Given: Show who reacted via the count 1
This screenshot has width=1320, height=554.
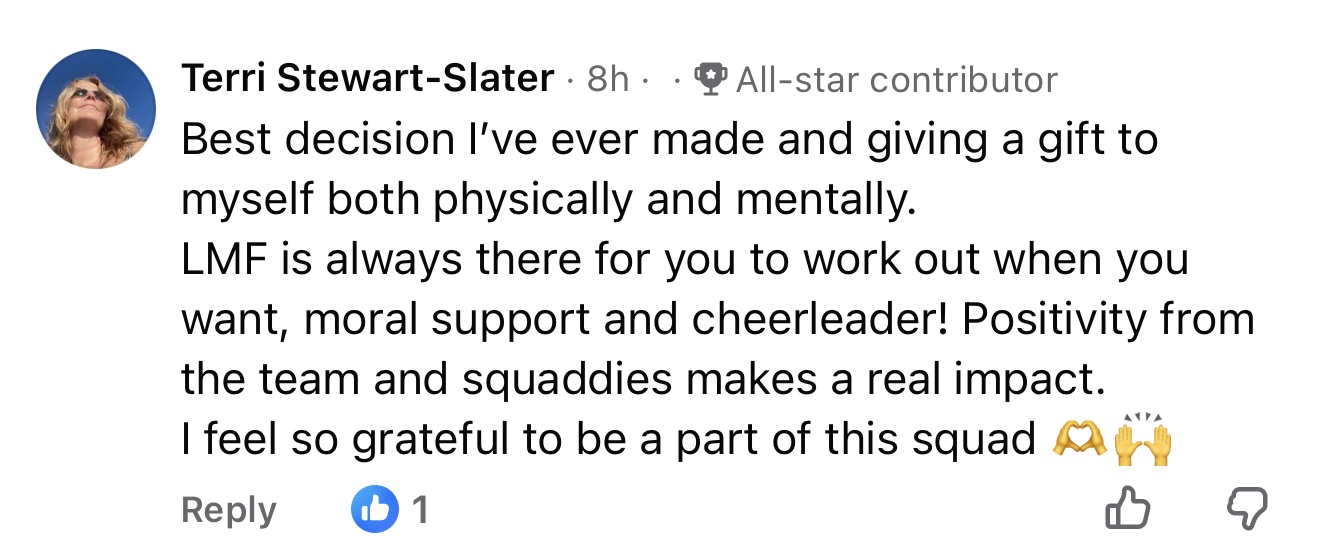Looking at the screenshot, I should pyautogui.click(x=420, y=510).
